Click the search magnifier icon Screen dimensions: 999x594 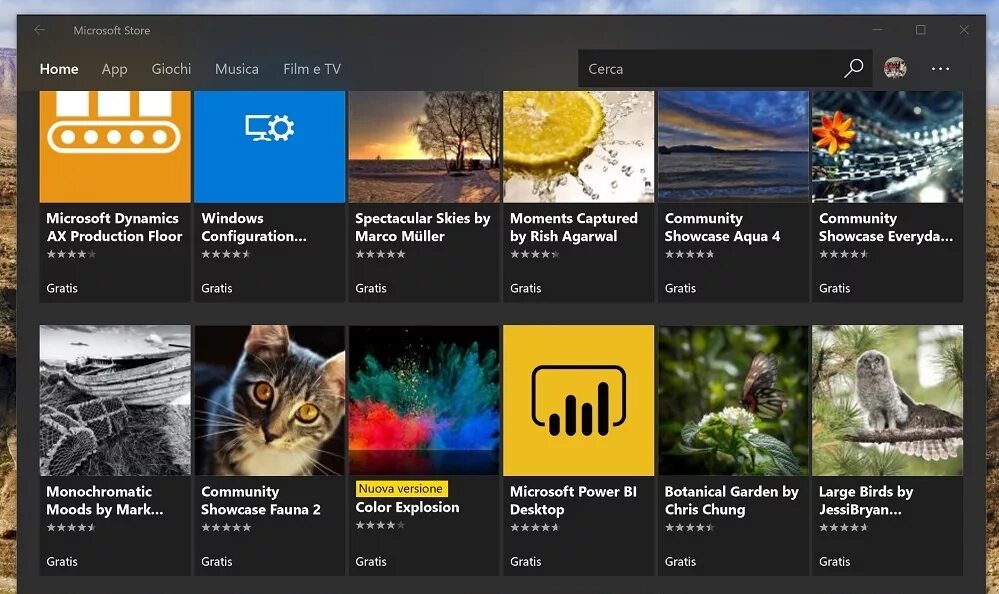tap(852, 68)
